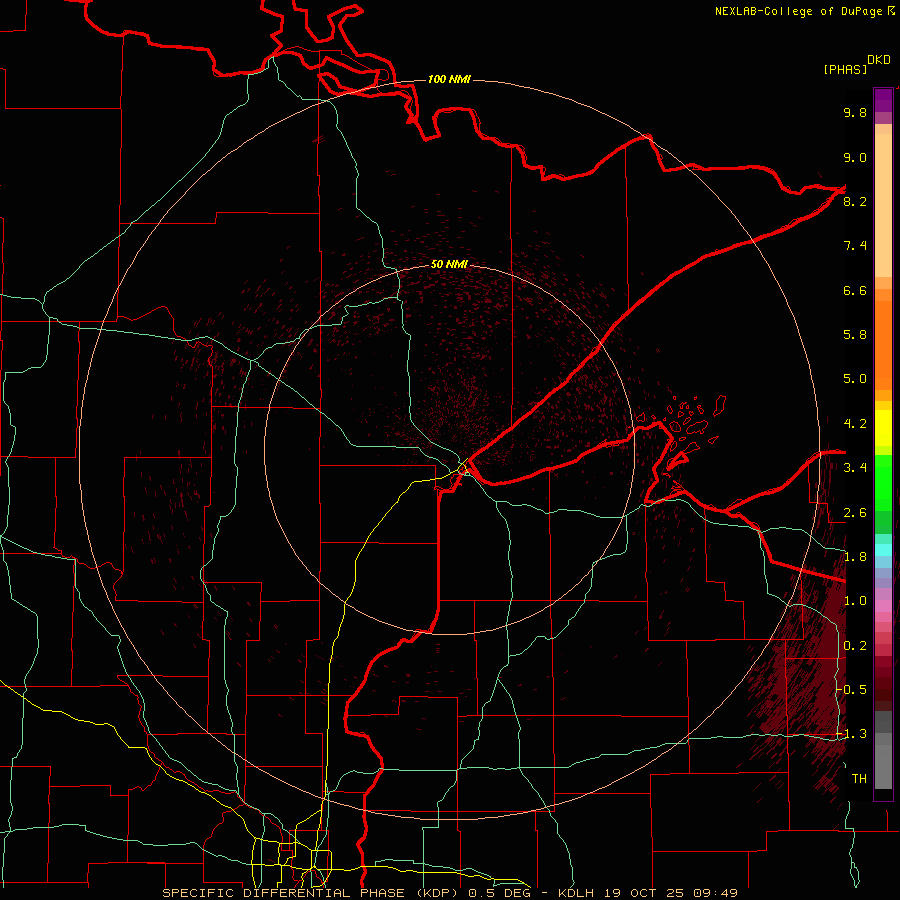Screen dimensions: 900x900
Task: Click the [PHAS] units label
Action: pos(845,70)
